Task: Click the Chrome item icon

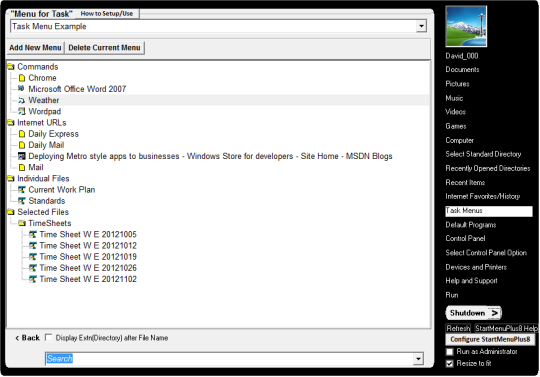Action: (x=22, y=78)
